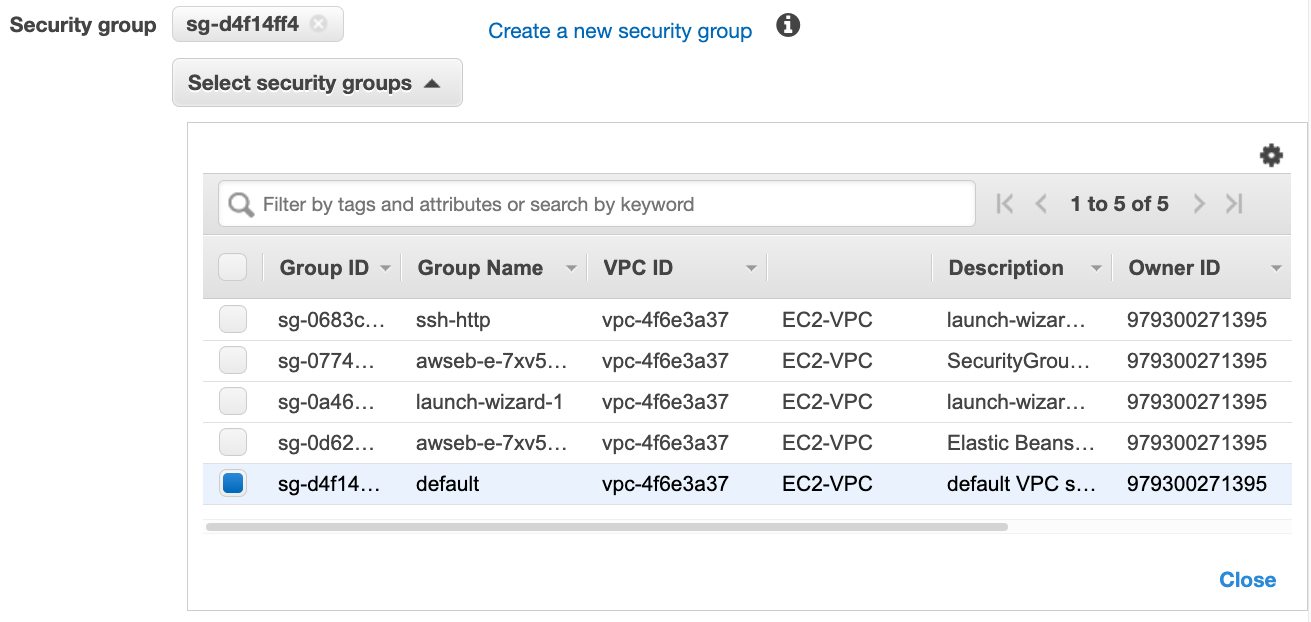Click the select-all checkbox in the header

tap(232, 267)
